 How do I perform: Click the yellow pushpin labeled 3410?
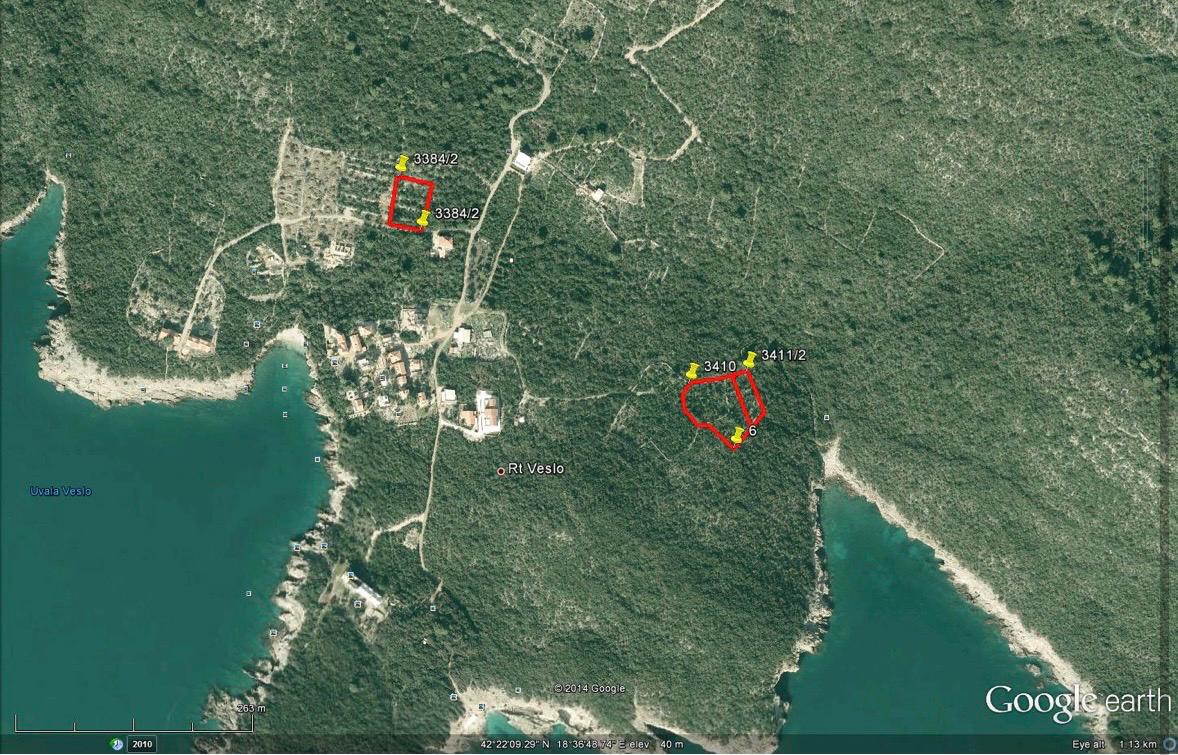(691, 370)
